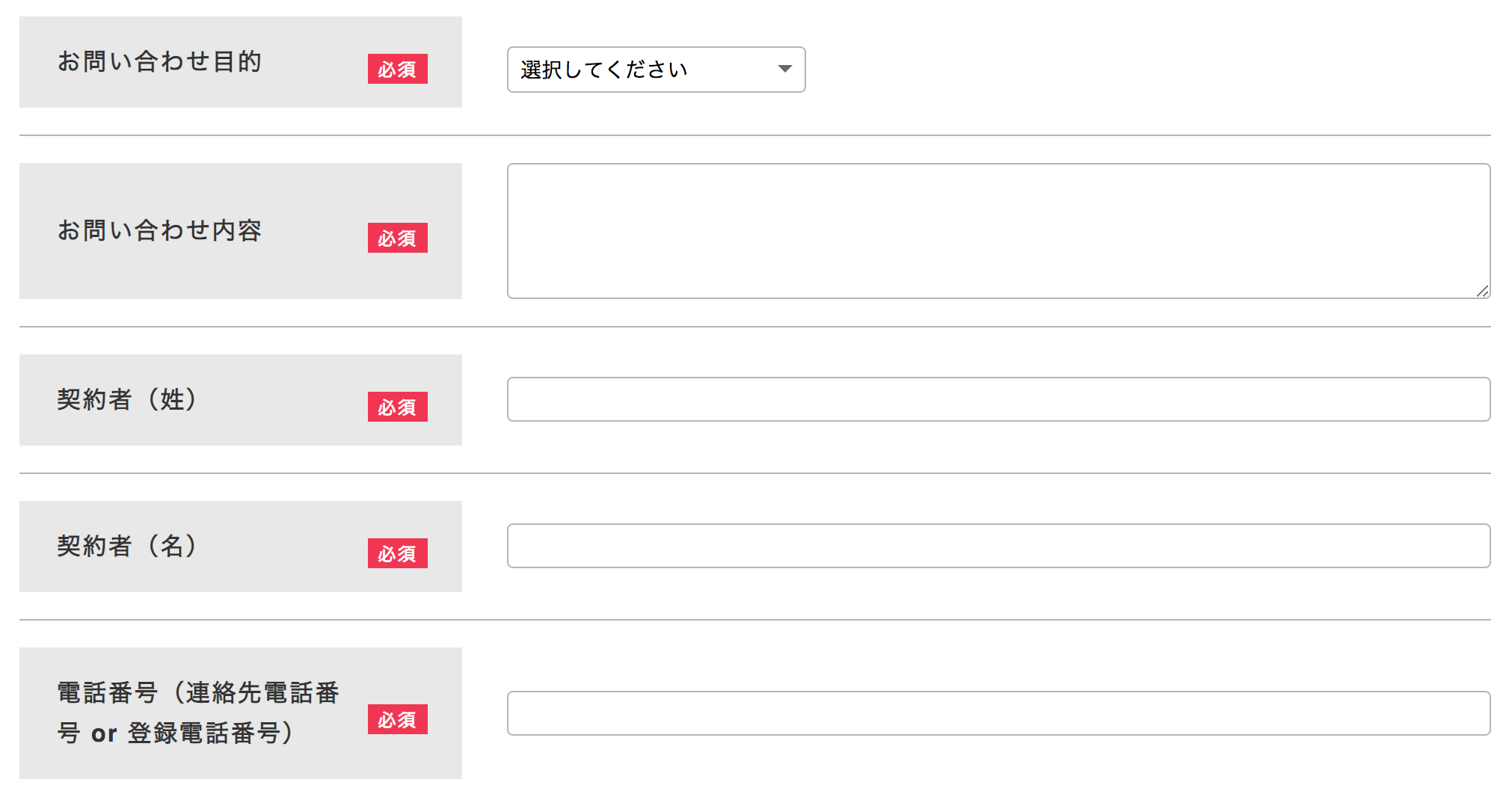Image resolution: width=1512 pixels, height=794 pixels.
Task: Click the text area resize handle
Action: (x=1482, y=291)
